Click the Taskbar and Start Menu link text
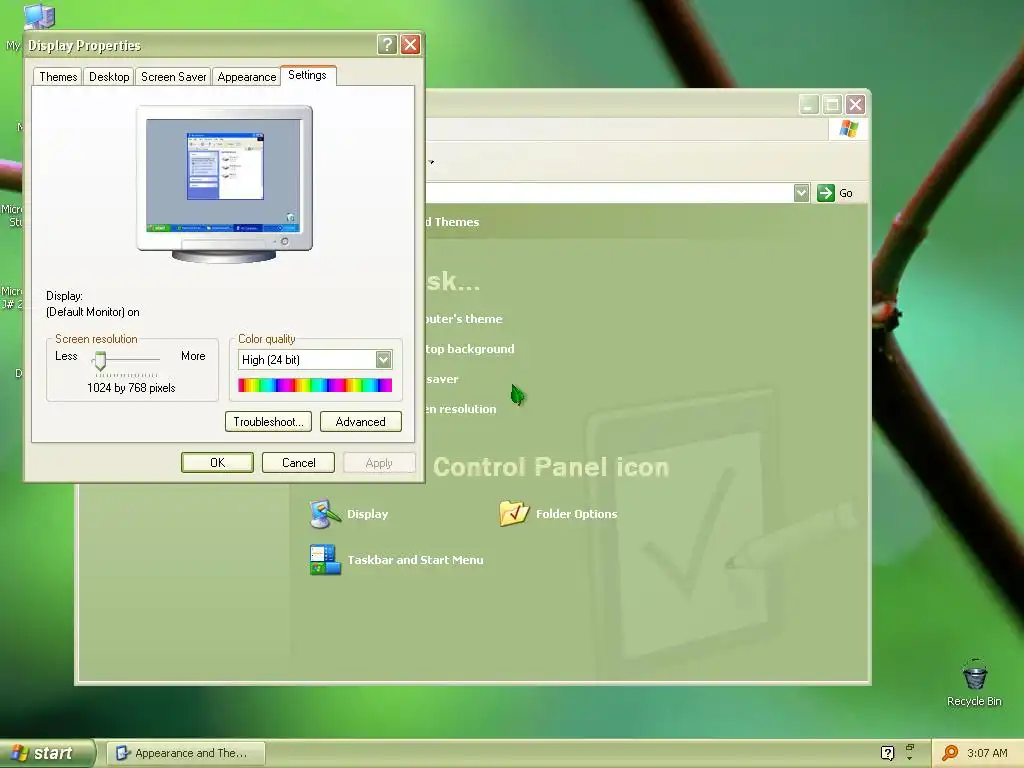Image resolution: width=1024 pixels, height=768 pixels. click(415, 560)
